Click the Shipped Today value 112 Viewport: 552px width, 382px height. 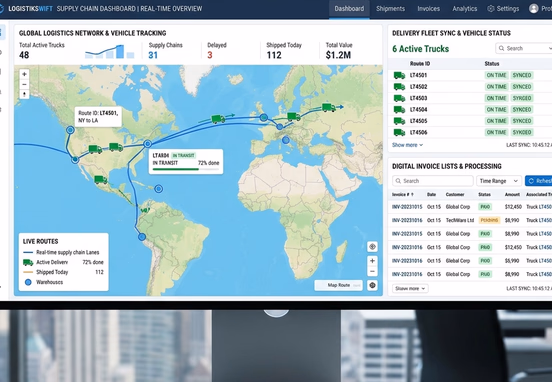274,55
